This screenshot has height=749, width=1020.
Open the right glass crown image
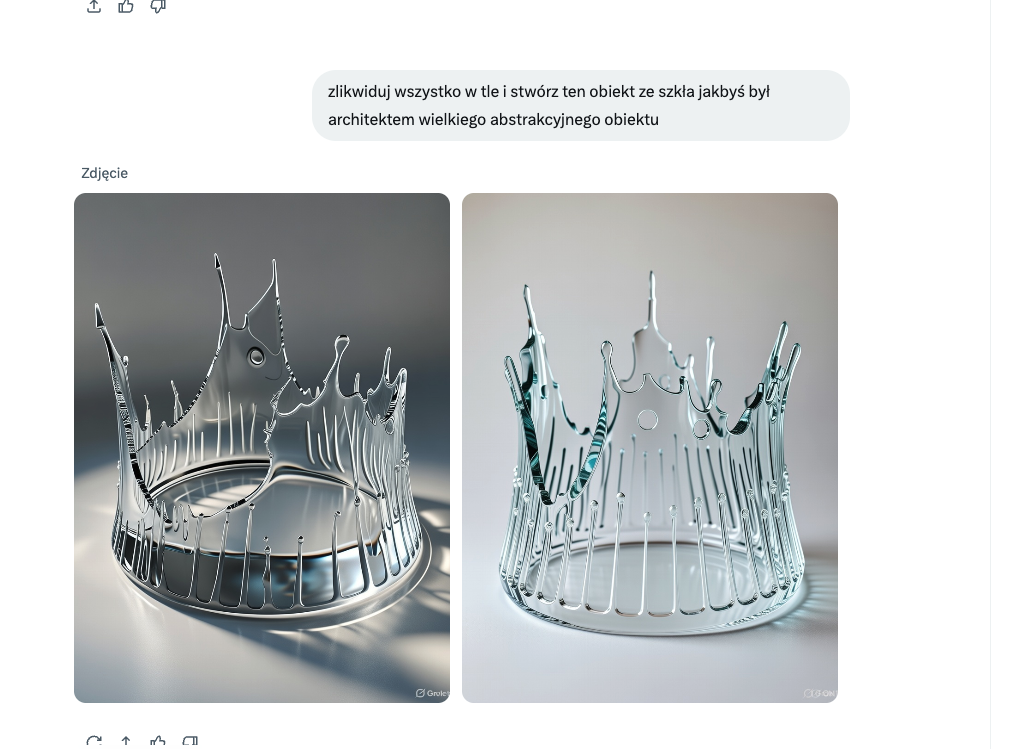(x=650, y=448)
